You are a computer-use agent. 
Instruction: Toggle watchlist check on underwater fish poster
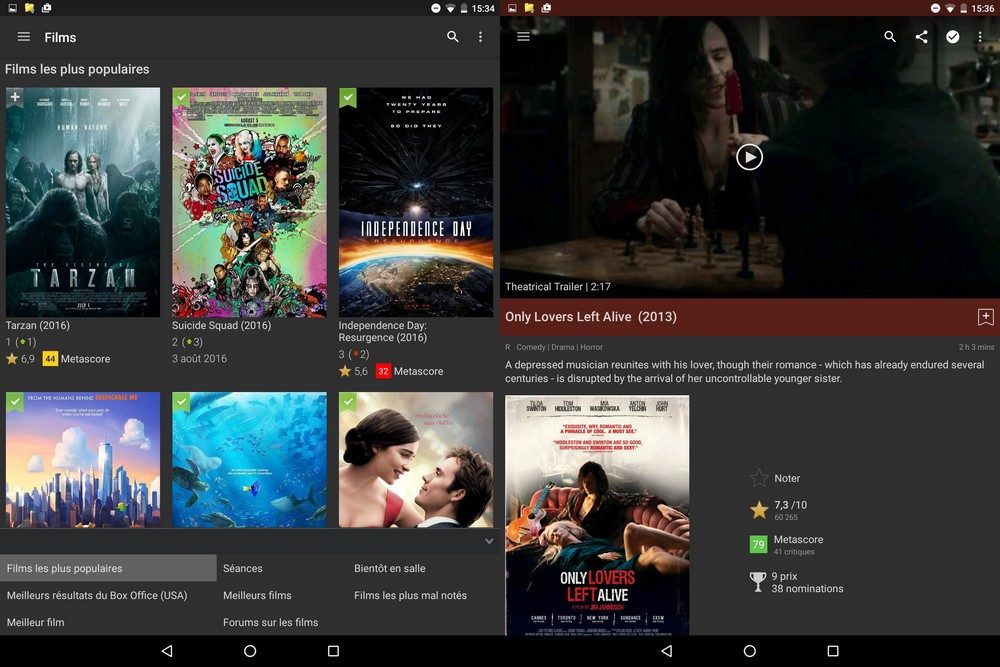(x=181, y=402)
